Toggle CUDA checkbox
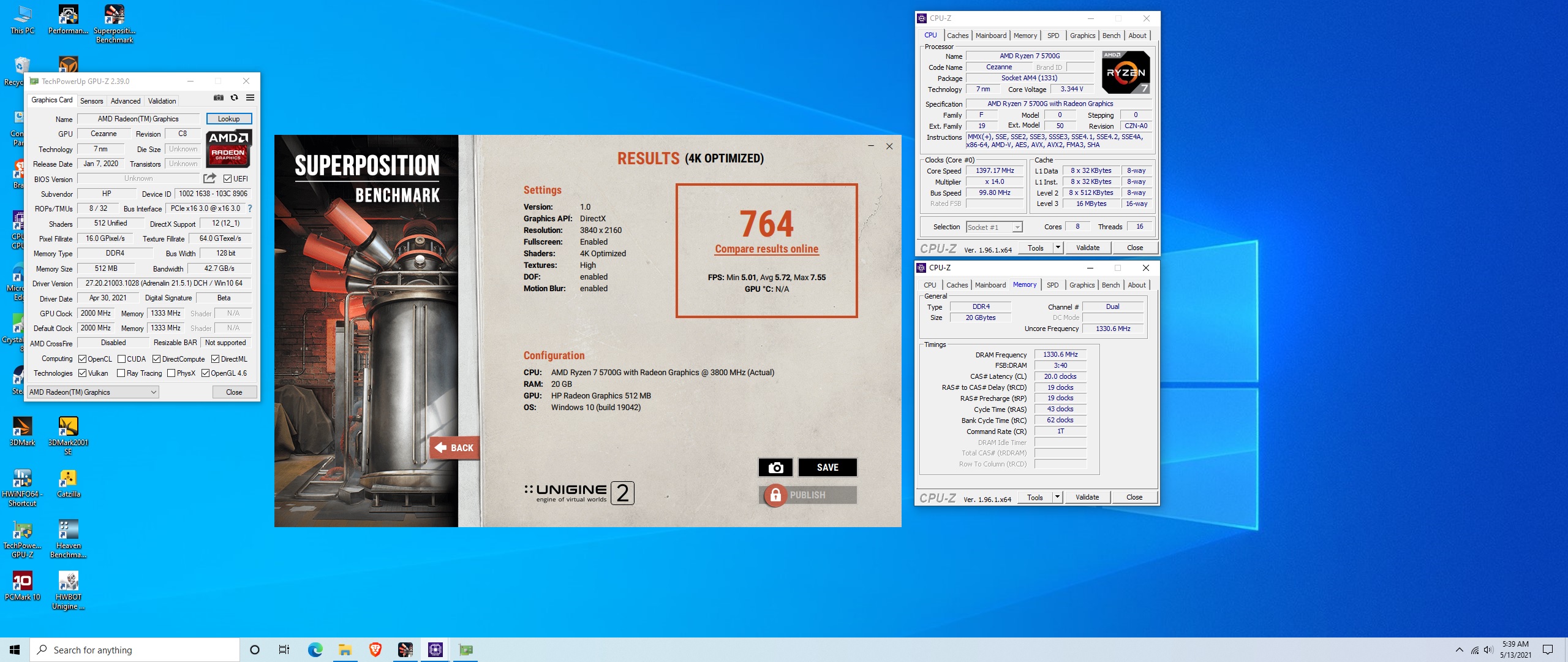The width and height of the screenshot is (1568, 662). click(x=121, y=359)
